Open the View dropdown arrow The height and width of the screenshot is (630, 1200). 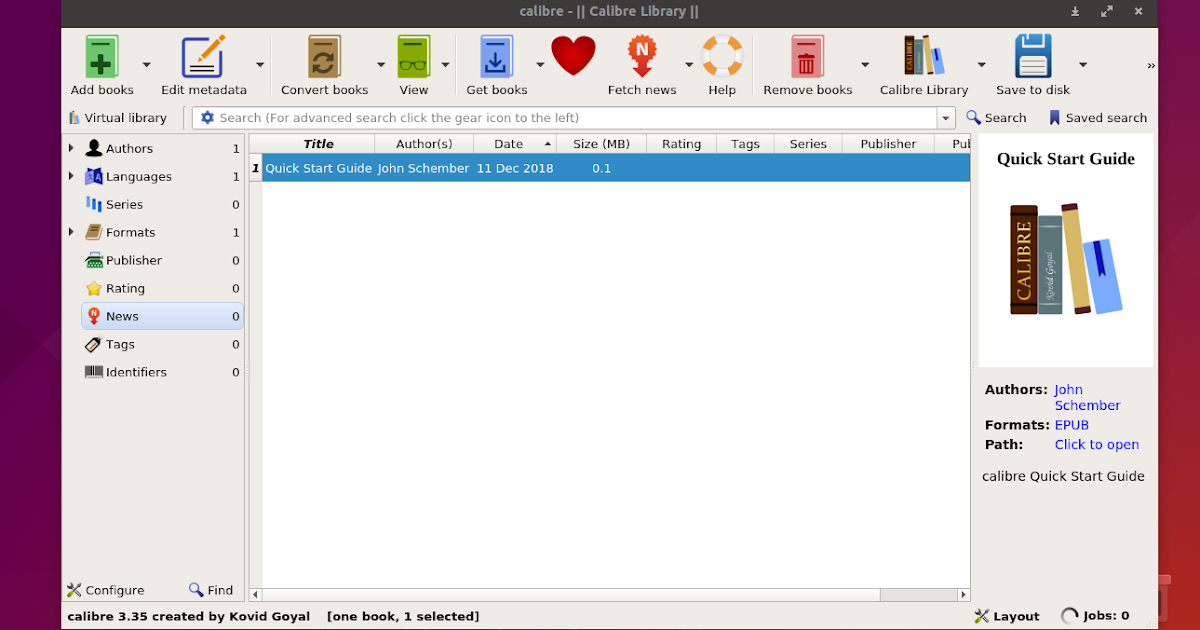tap(444, 64)
